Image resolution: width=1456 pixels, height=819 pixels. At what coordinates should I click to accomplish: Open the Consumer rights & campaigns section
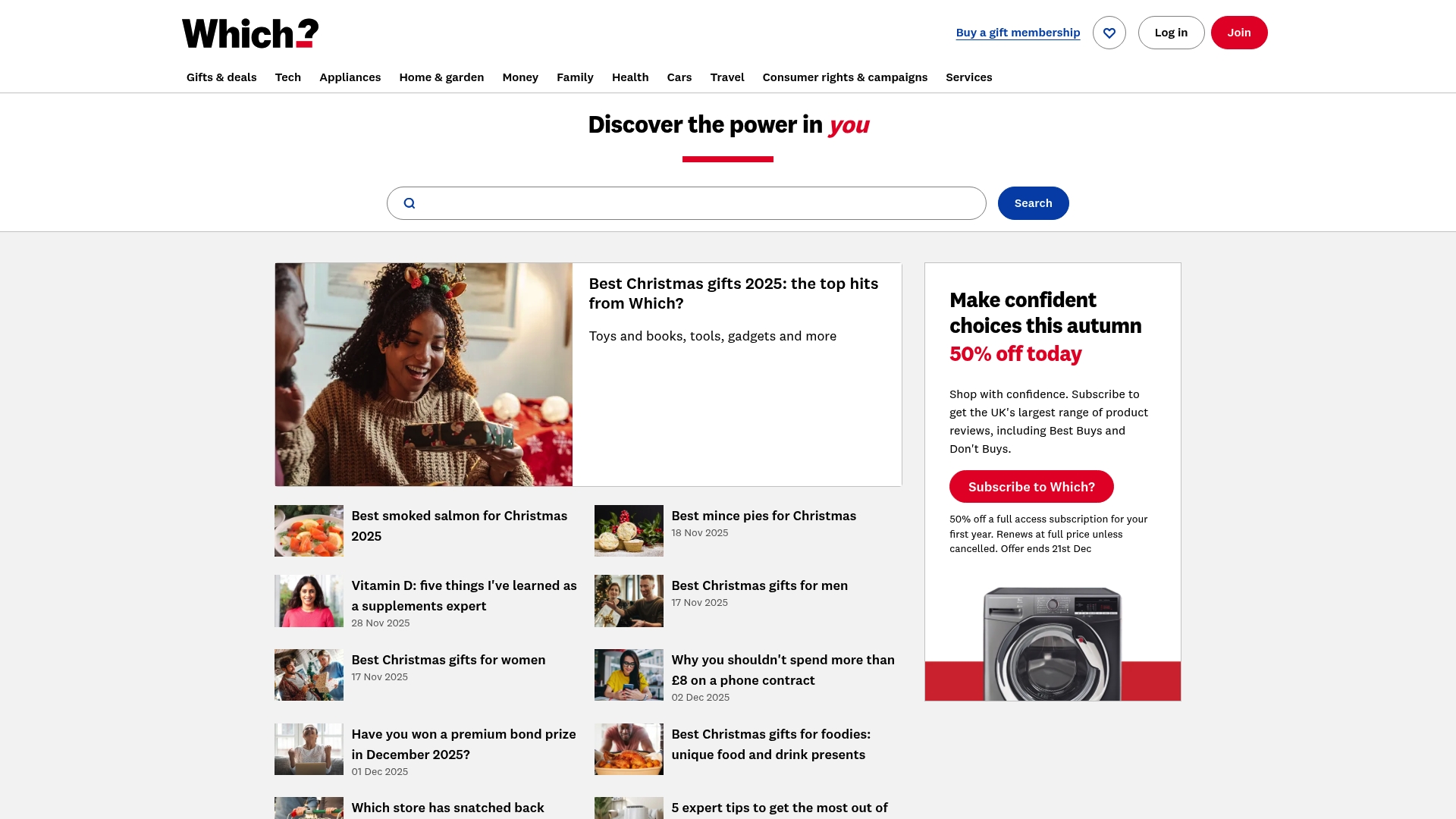tap(845, 77)
